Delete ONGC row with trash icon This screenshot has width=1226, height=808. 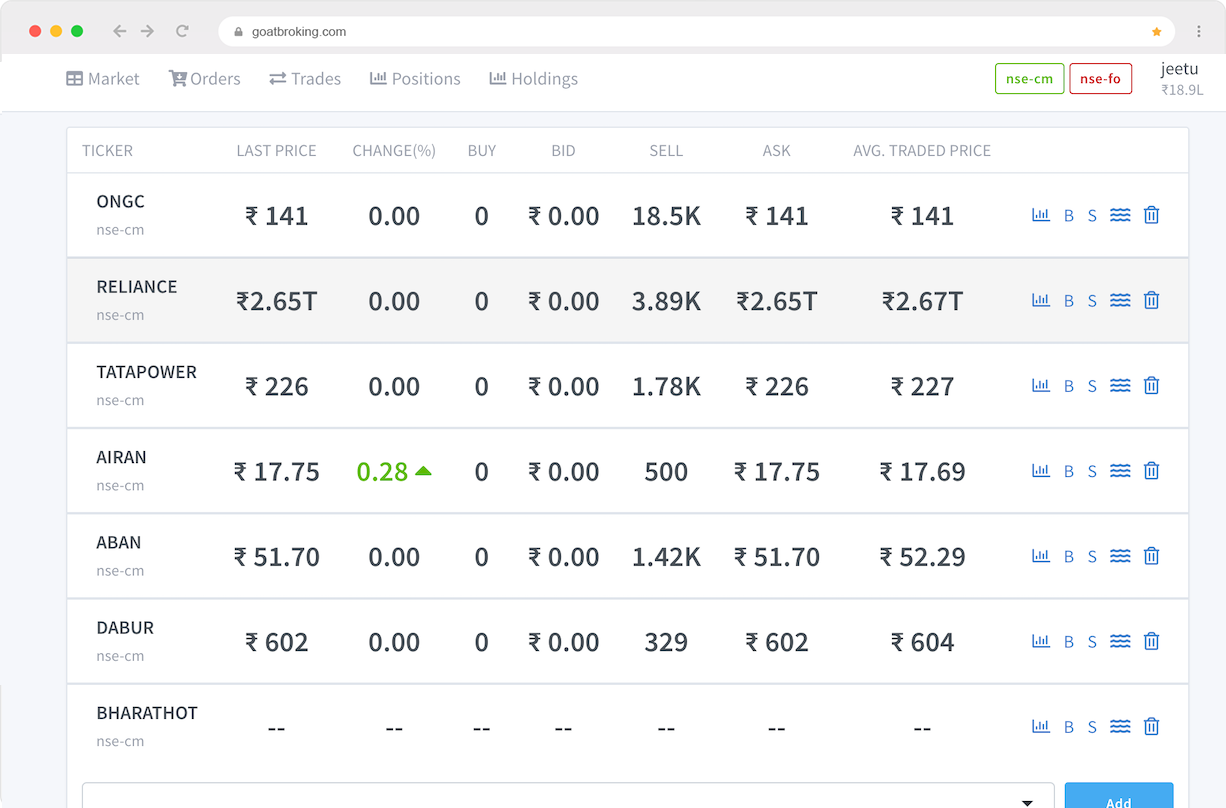(x=1151, y=215)
